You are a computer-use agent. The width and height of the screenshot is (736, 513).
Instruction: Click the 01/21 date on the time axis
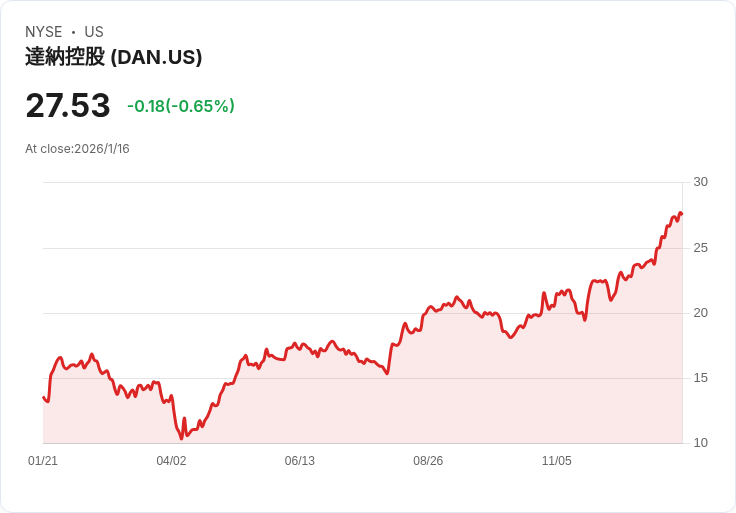pyautogui.click(x=43, y=461)
